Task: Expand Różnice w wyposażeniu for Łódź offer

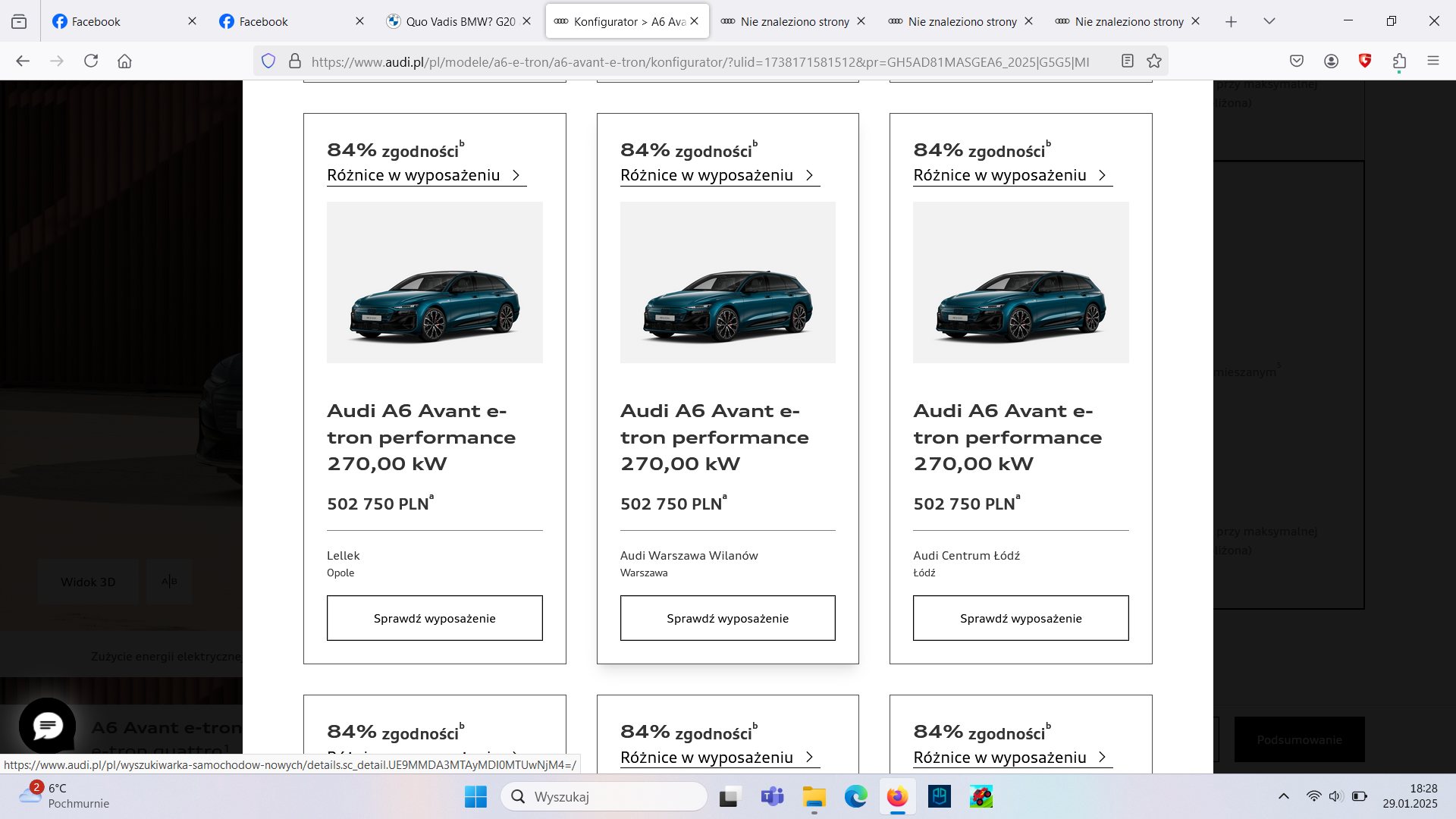Action: click(x=1012, y=175)
